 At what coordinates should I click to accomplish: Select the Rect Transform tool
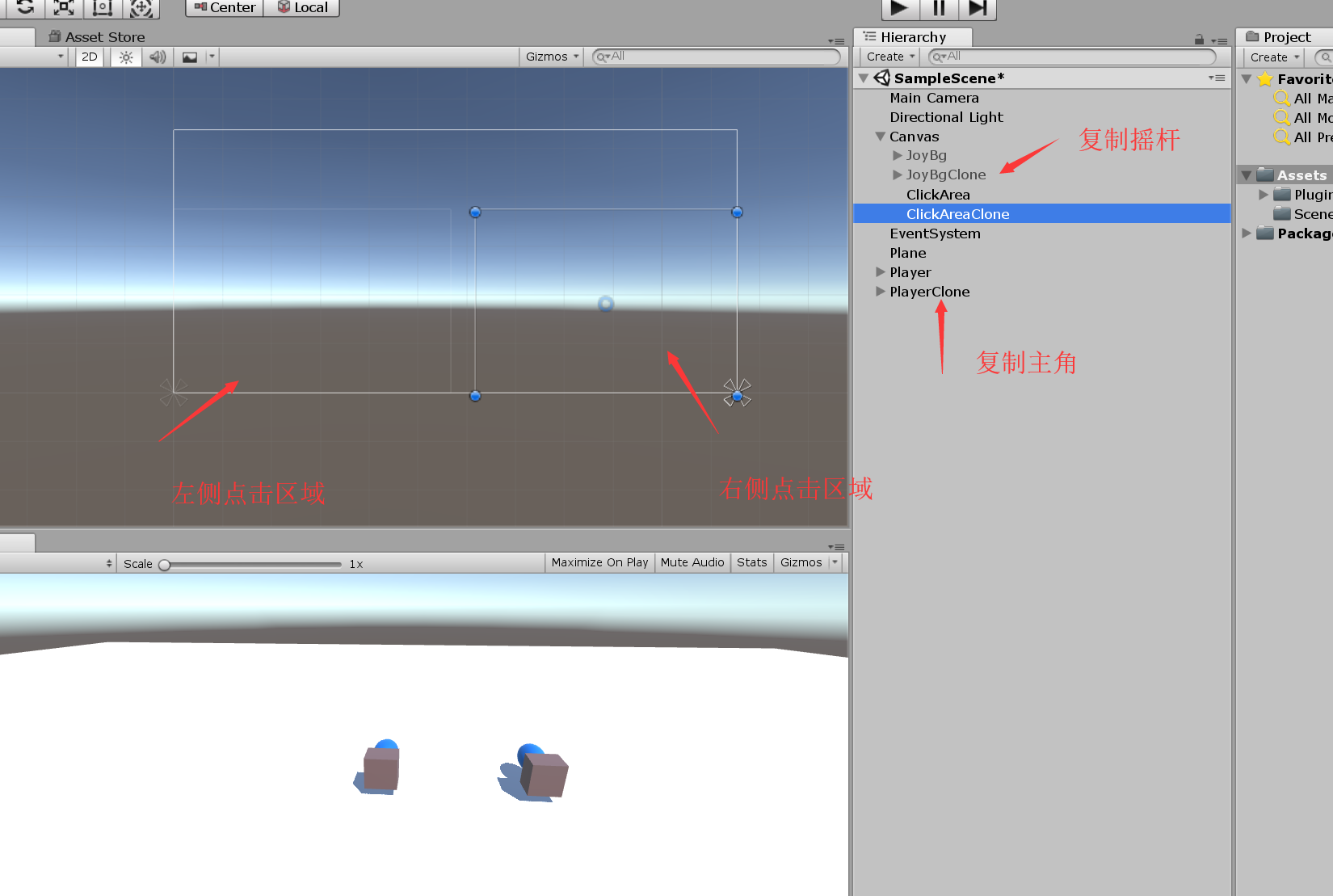[102, 8]
